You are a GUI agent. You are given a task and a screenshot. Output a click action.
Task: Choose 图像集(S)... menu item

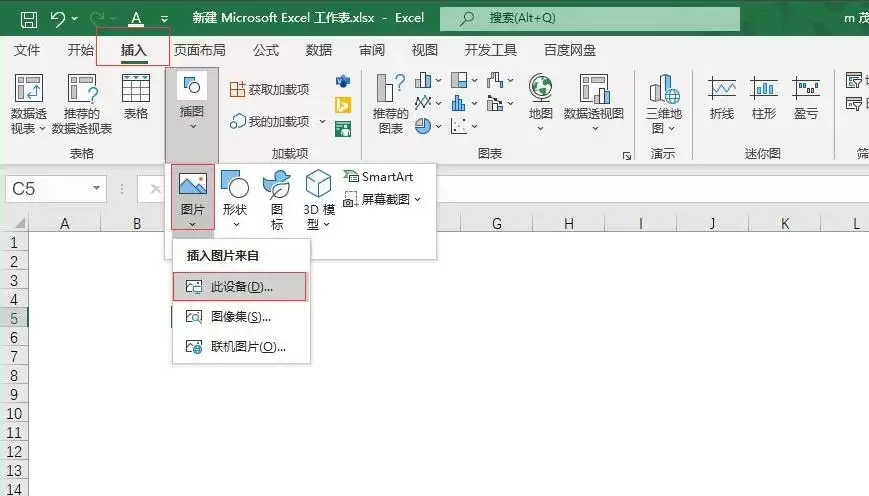pos(241,316)
